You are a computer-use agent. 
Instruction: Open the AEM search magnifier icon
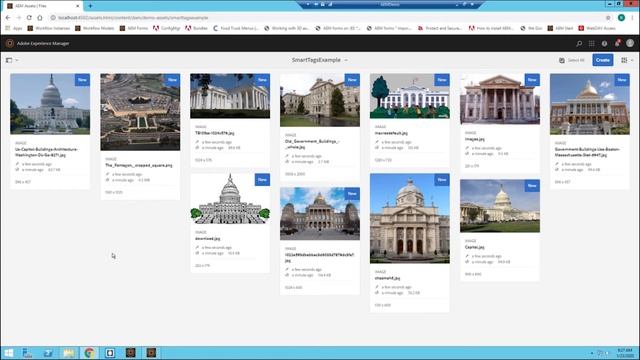(x=579, y=43)
